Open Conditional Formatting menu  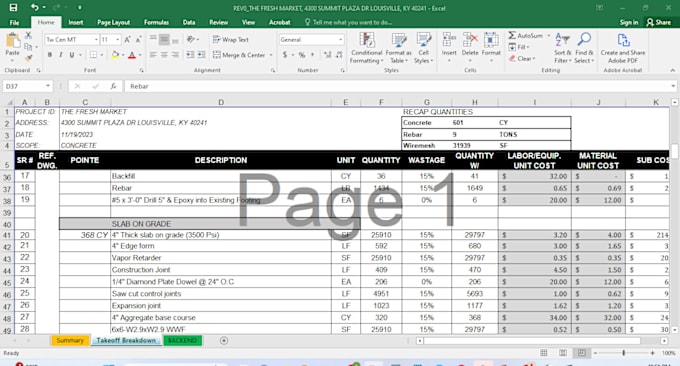click(366, 48)
